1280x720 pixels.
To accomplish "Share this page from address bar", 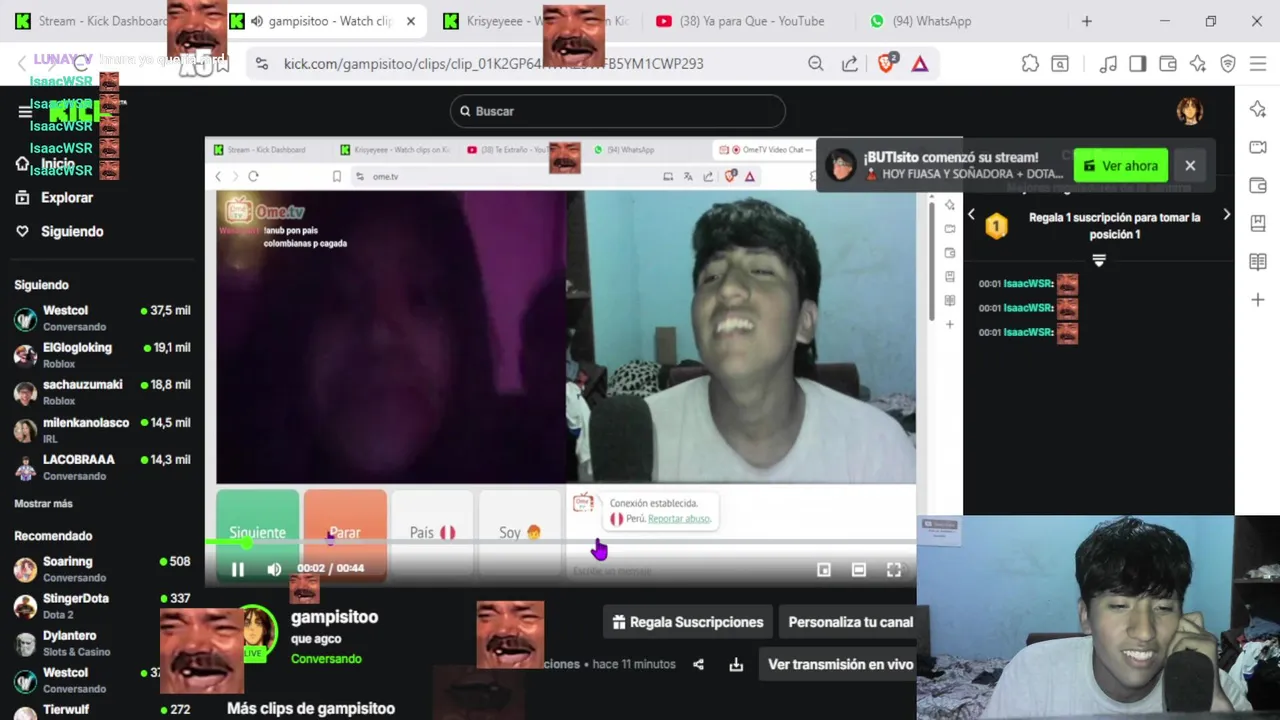I will click(849, 64).
